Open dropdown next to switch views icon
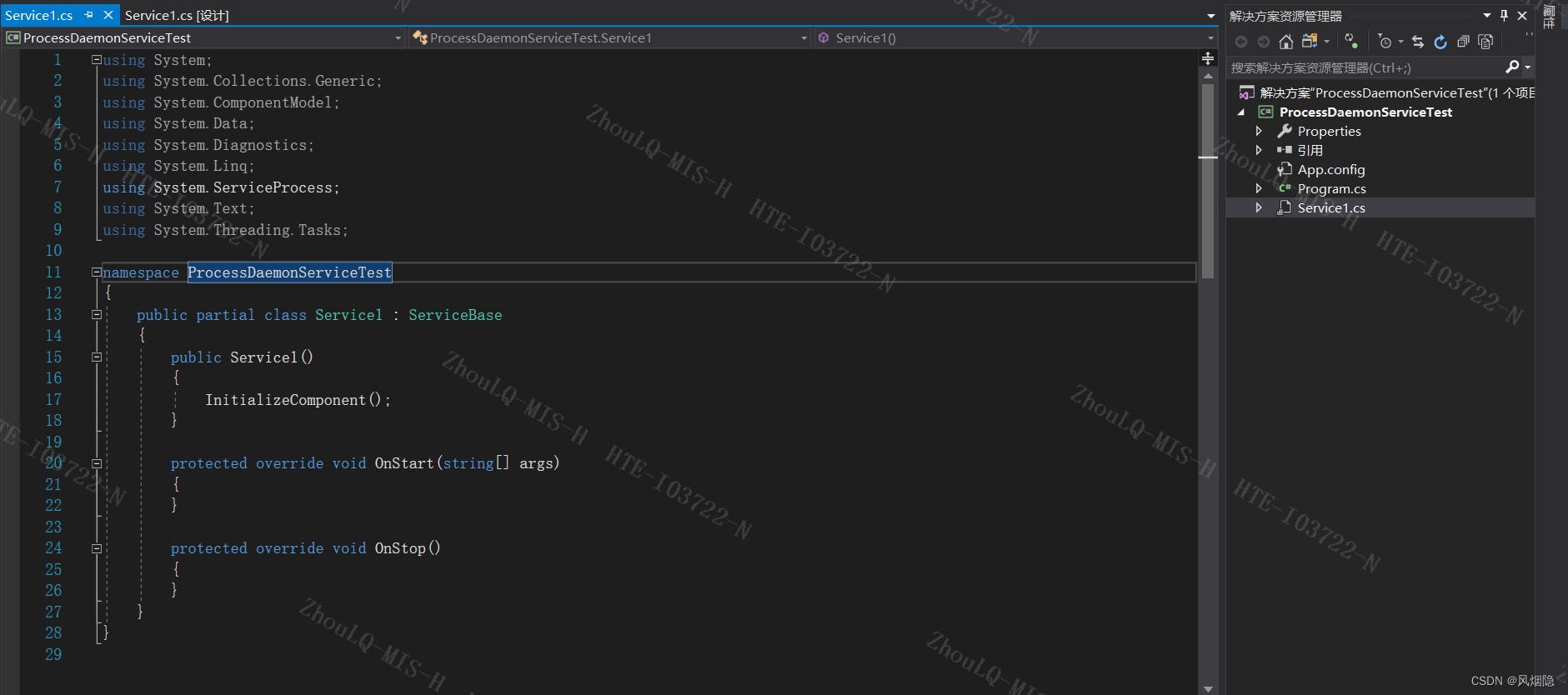 pyautogui.click(x=1327, y=42)
